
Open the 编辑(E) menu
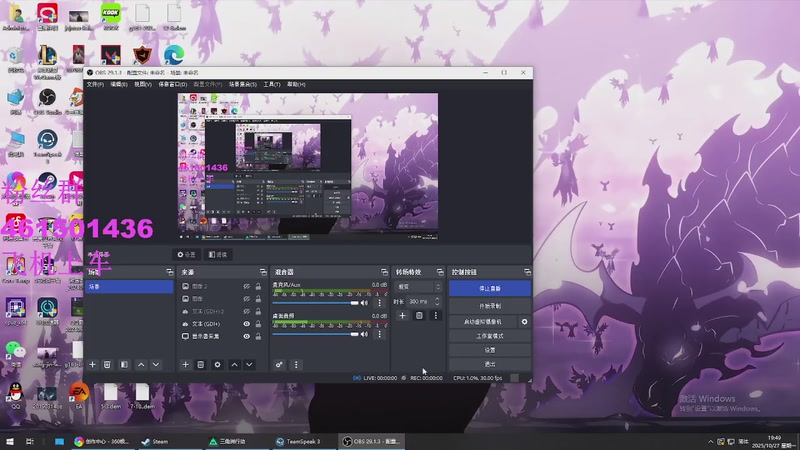(x=119, y=84)
